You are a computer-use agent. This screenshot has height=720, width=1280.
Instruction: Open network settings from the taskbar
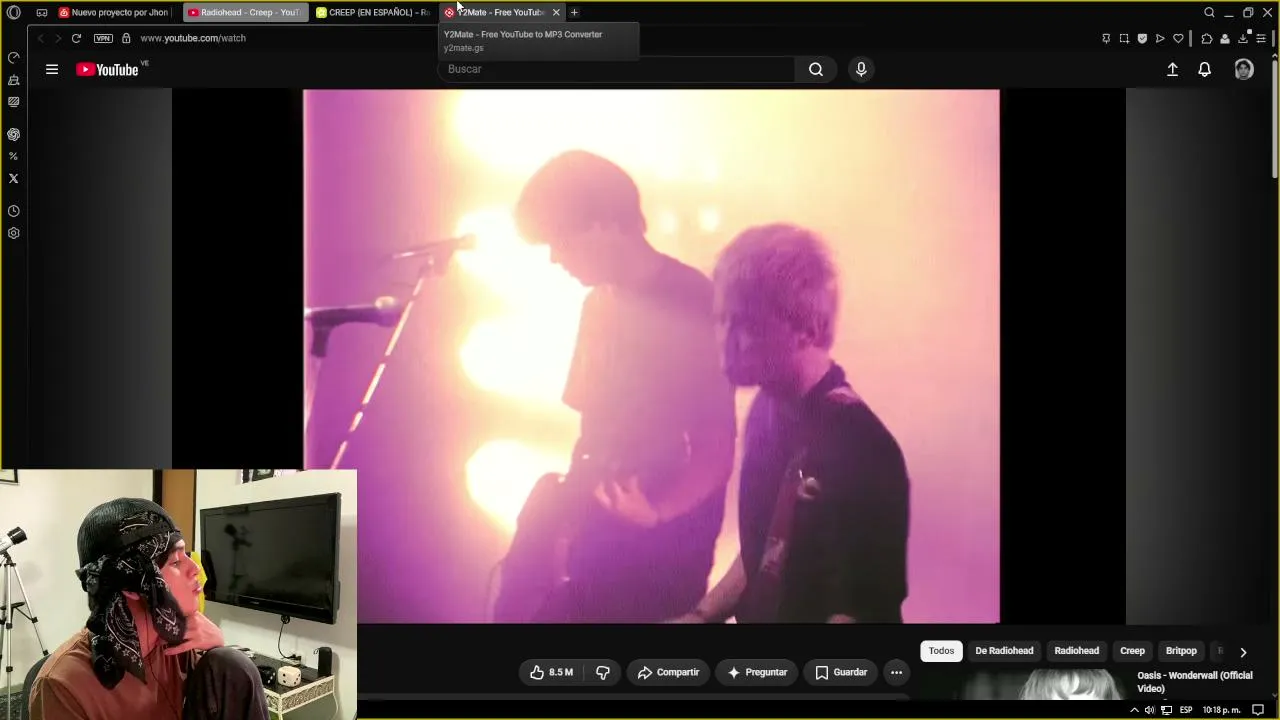[1166, 710]
